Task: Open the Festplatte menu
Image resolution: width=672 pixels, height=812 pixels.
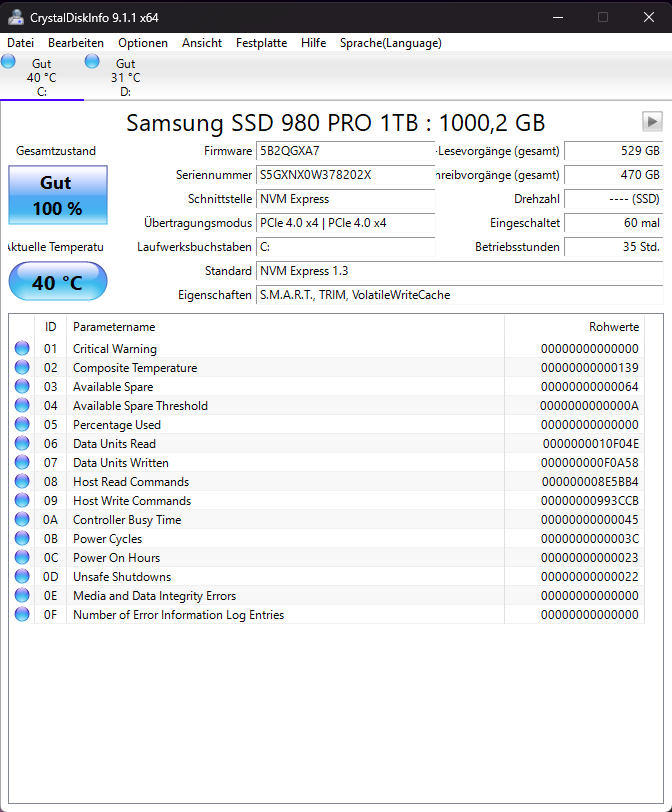Action: click(x=261, y=43)
